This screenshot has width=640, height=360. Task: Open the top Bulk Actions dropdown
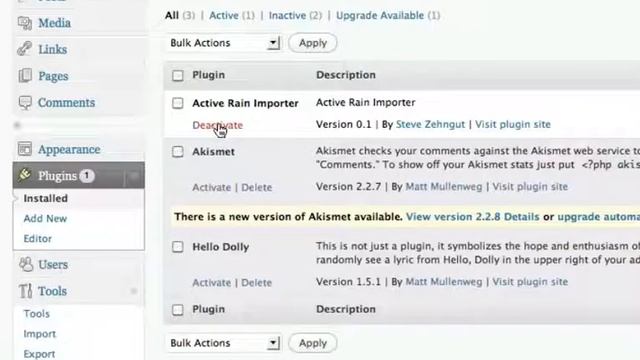(x=224, y=43)
